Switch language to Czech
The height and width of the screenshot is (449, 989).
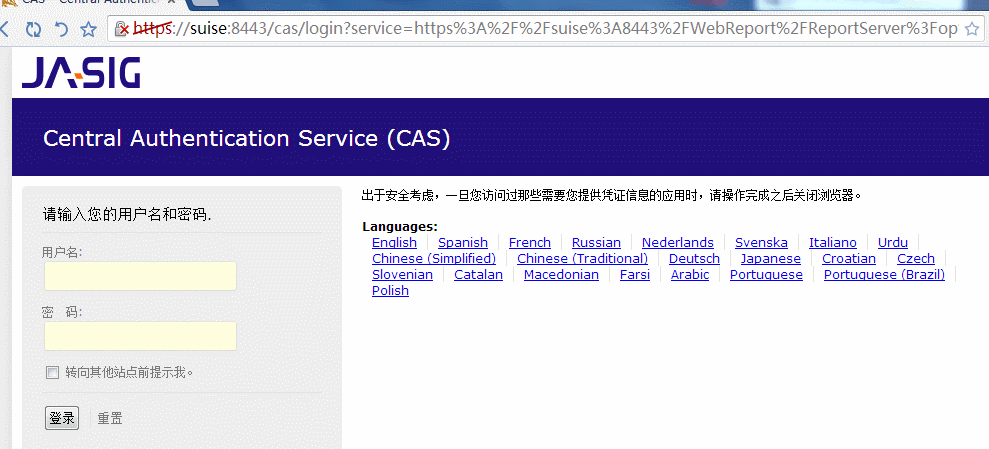coord(916,259)
